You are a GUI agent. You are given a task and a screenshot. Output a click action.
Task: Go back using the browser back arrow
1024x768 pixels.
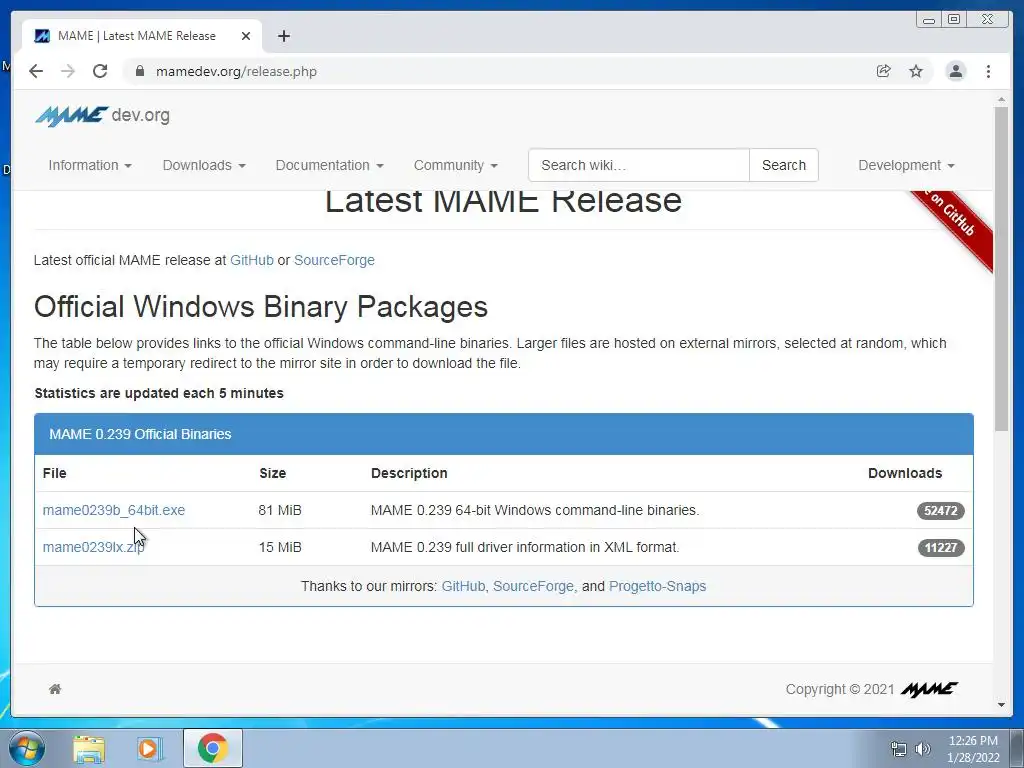(36, 71)
